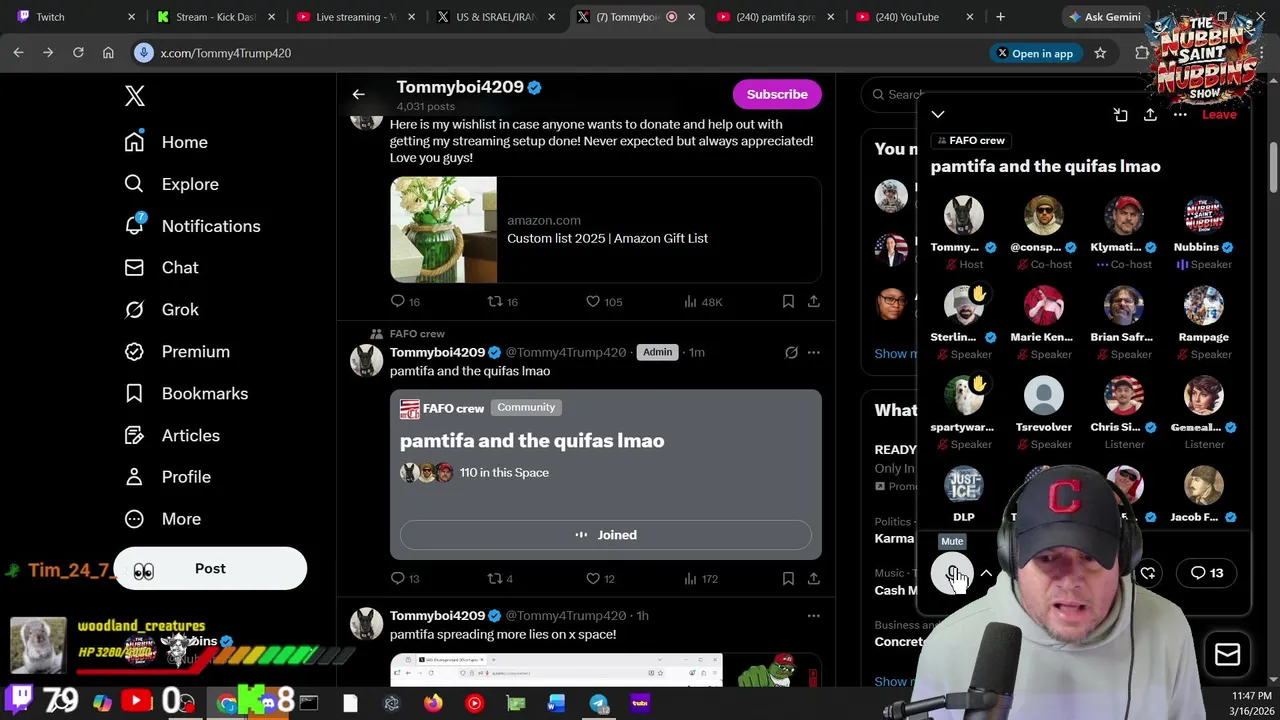Click the Articles icon in sidebar

click(x=134, y=436)
